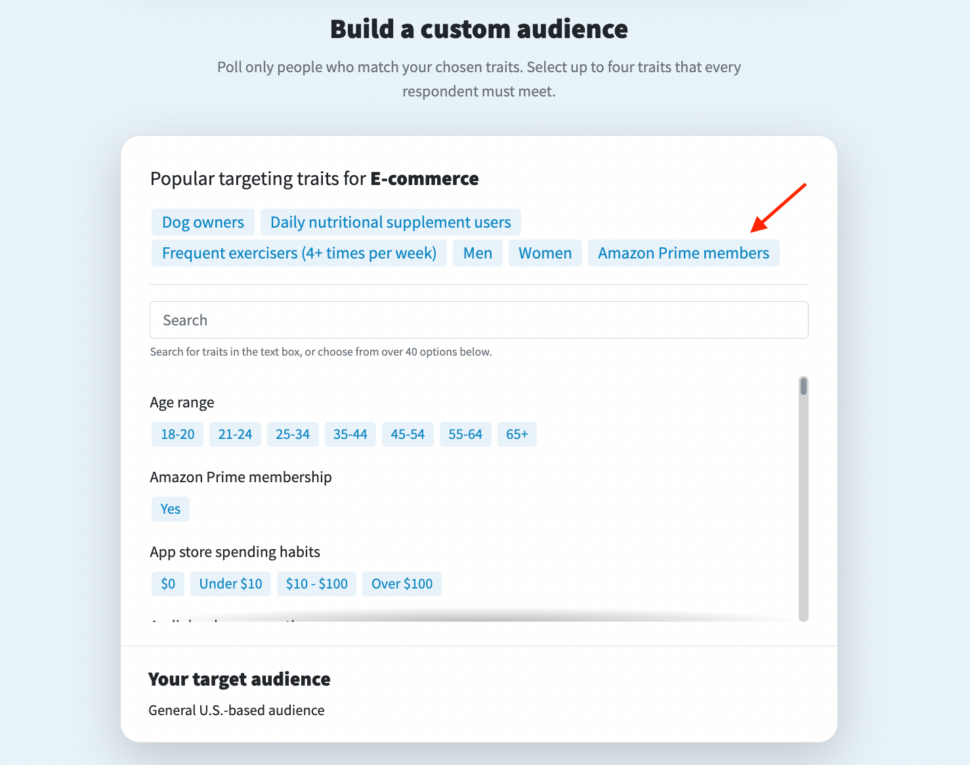Screen dimensions: 970x765
Task: Select the Men popular trait
Action: 477,253
